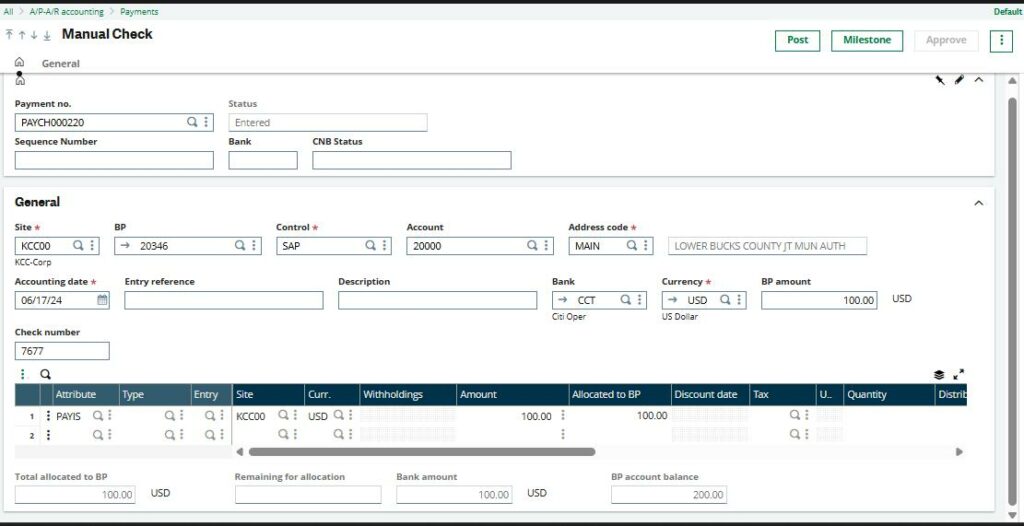This screenshot has width=1024, height=526.
Task: Open the Currency field actions menu
Action: (739, 300)
